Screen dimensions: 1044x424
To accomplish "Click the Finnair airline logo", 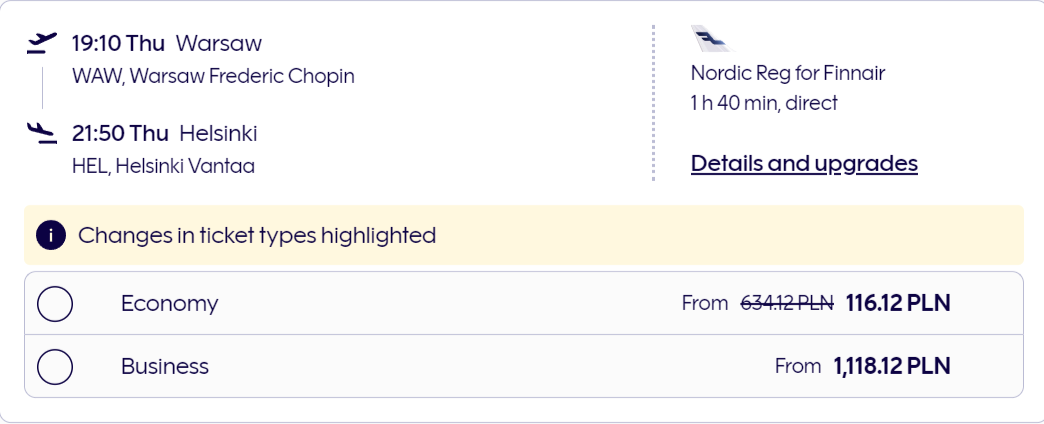I will click(710, 40).
